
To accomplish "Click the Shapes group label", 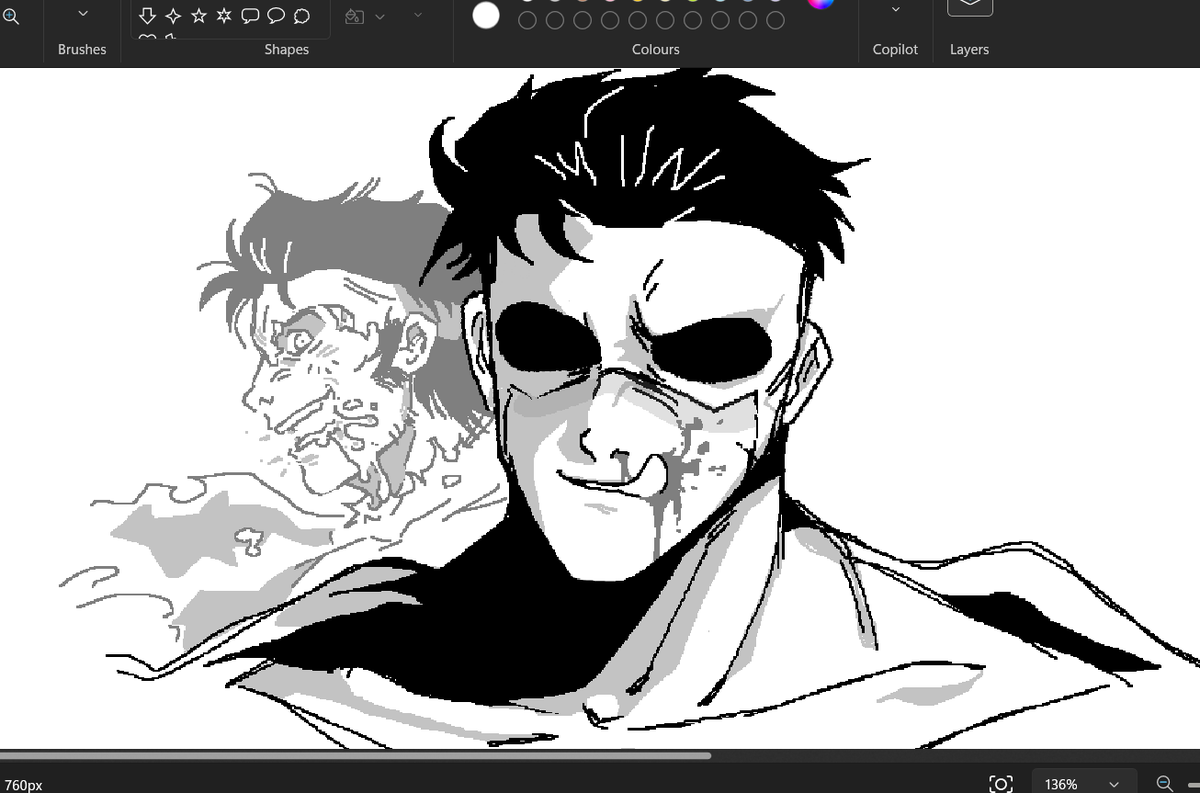I will click(x=287, y=49).
